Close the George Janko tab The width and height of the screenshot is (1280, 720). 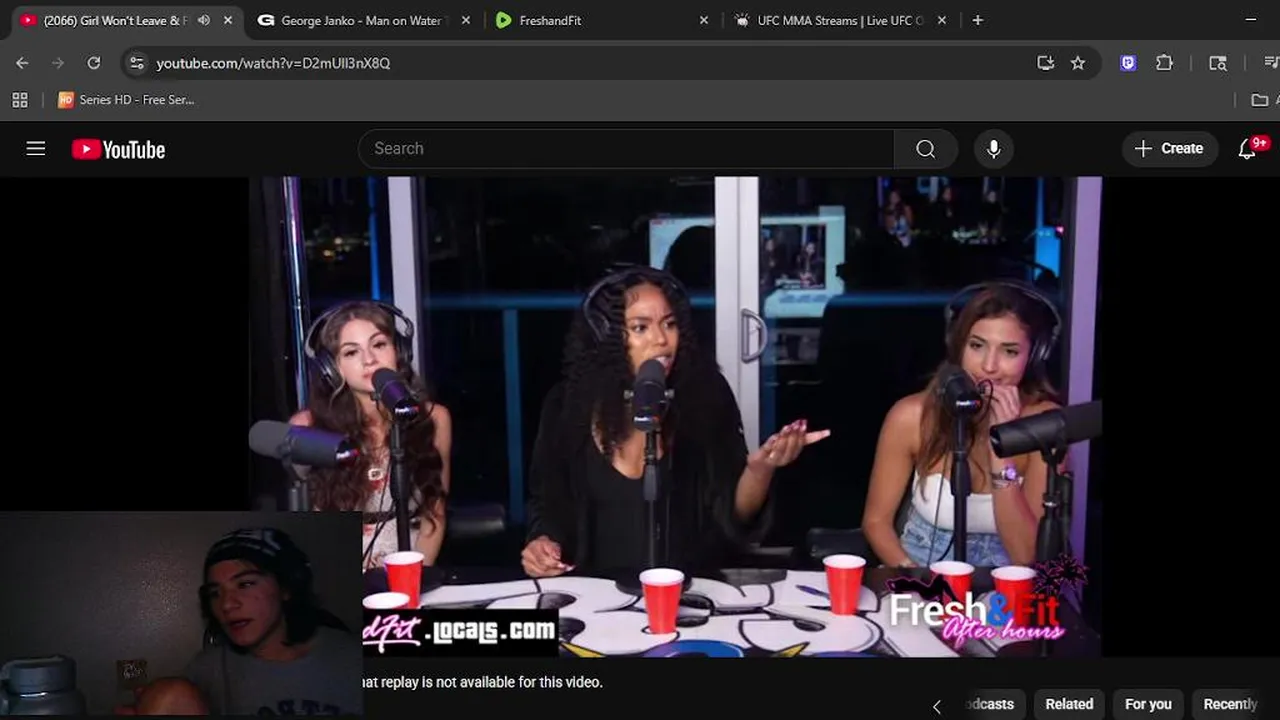pos(465,20)
